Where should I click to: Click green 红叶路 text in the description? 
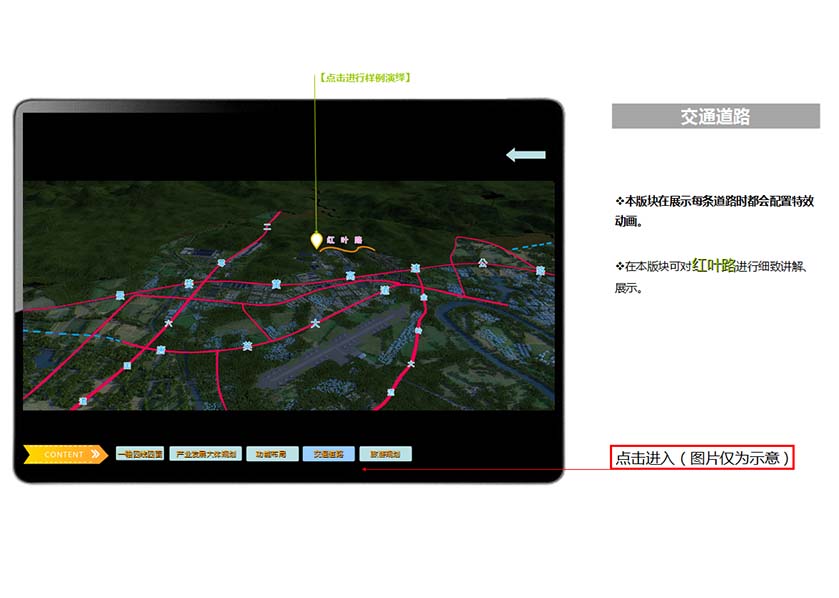tap(713, 265)
